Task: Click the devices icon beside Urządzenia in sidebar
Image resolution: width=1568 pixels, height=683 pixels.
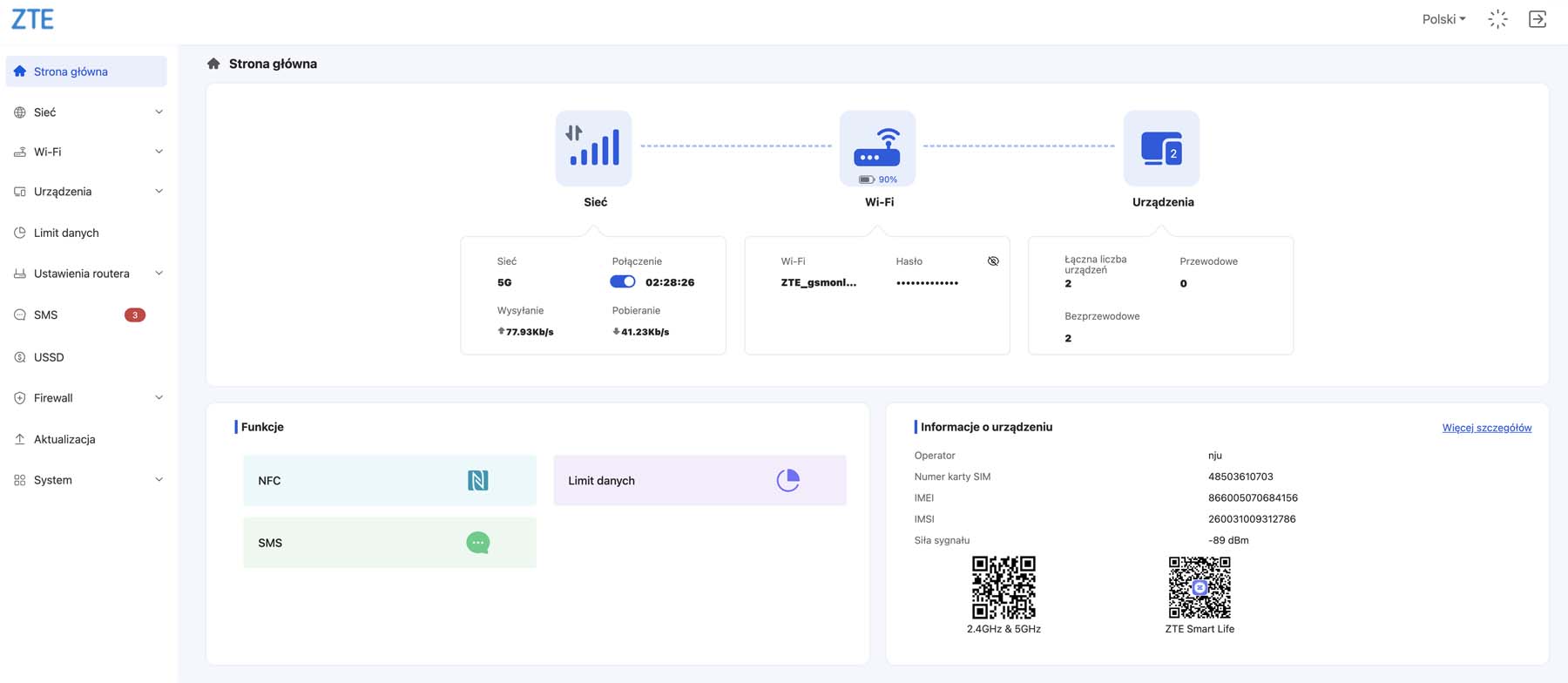Action: [20, 192]
